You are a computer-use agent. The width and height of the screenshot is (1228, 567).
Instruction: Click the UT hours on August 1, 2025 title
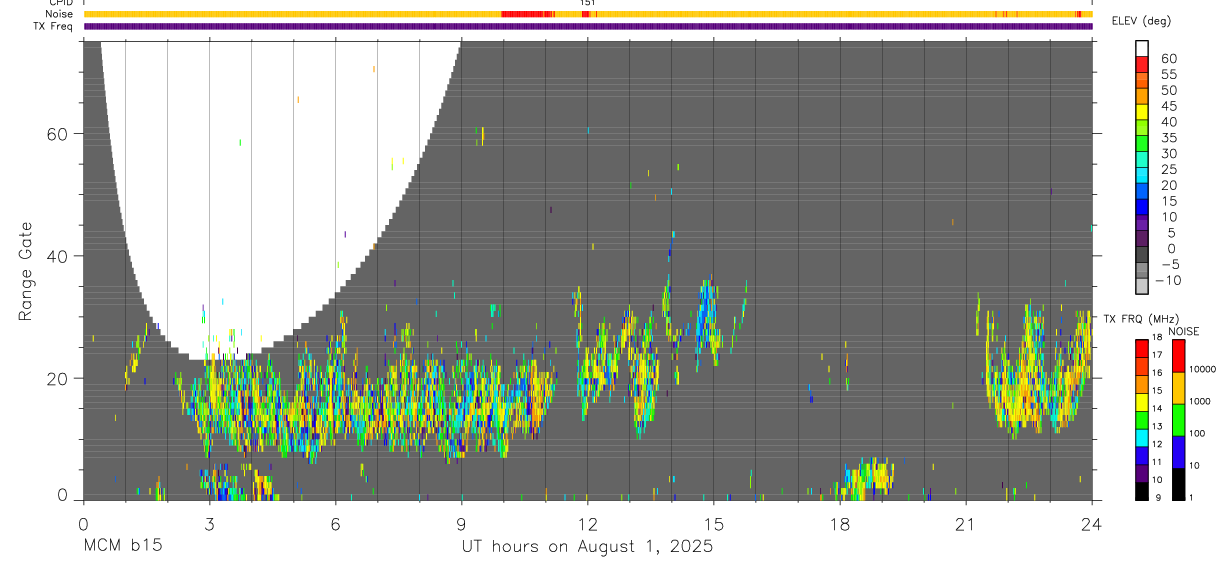tap(587, 547)
